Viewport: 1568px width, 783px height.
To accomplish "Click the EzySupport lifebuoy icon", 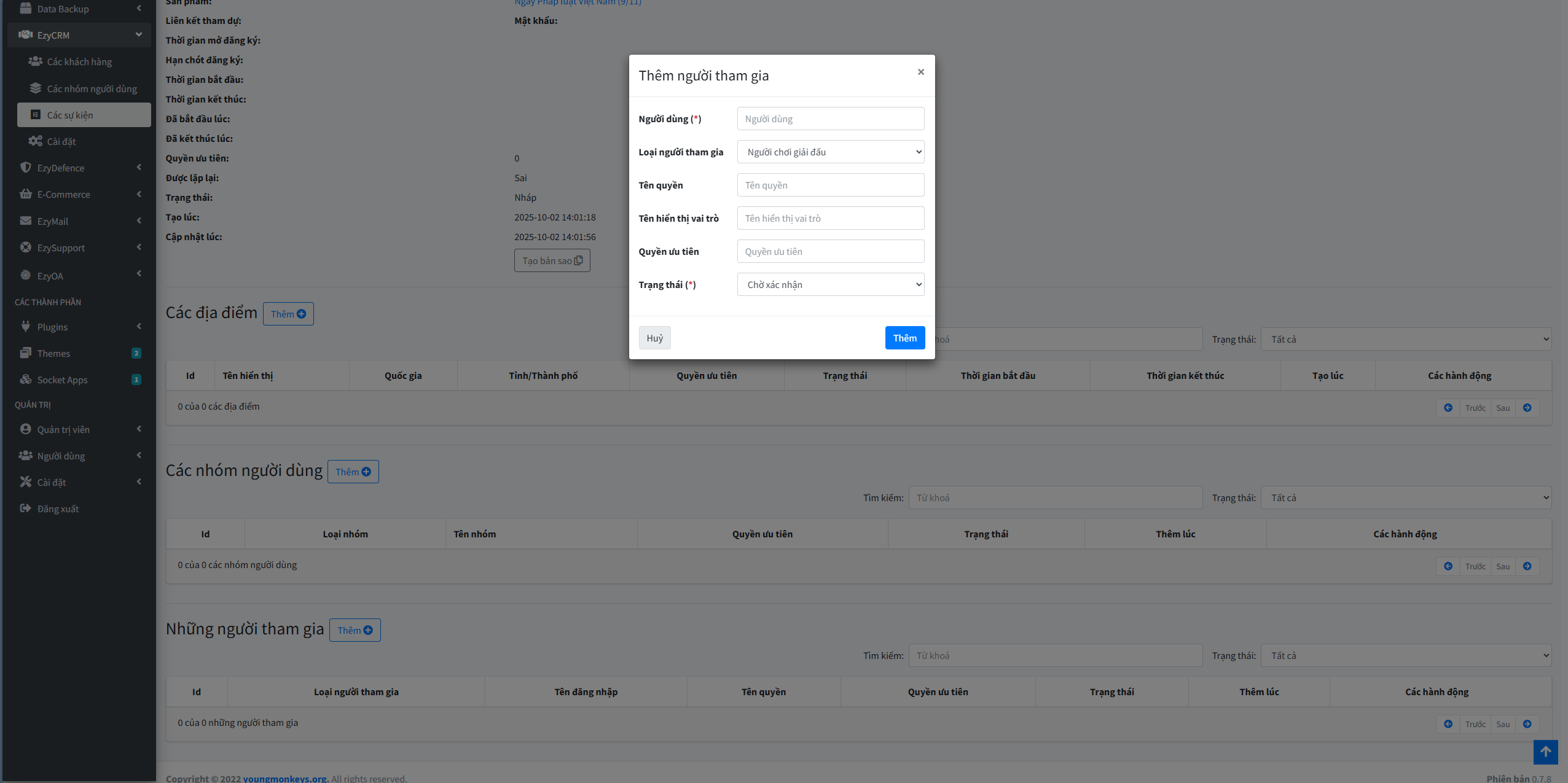I will pos(25,247).
